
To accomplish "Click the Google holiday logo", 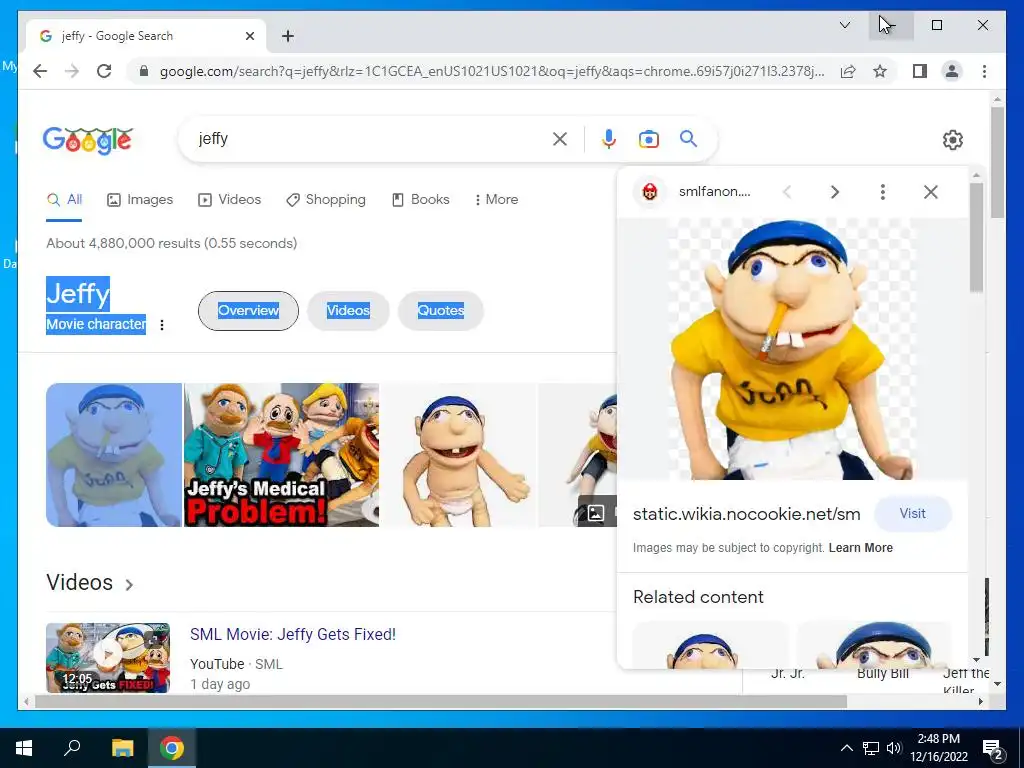I will point(88,140).
